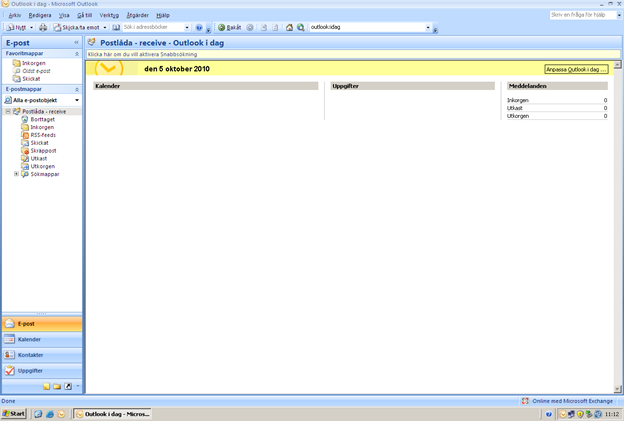Image resolution: width=624 pixels, height=421 pixels.
Task: Click the Start button
Action: 14,414
